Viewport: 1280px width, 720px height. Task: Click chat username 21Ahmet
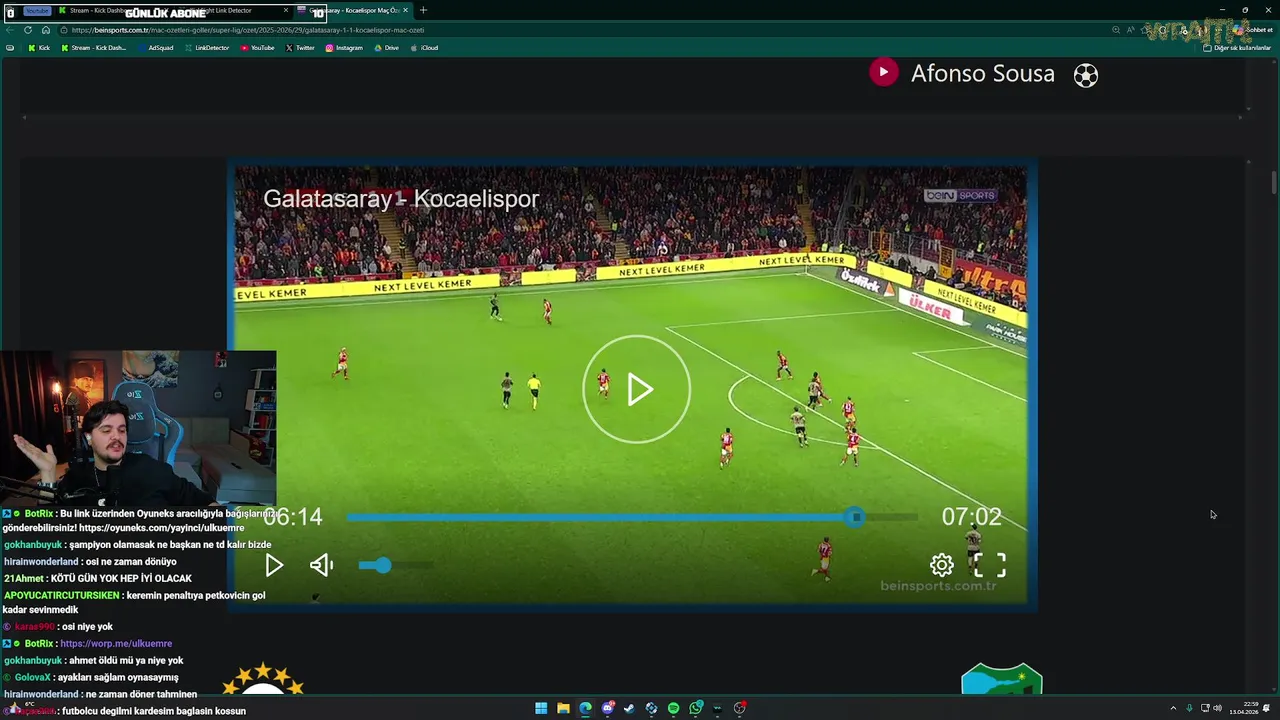pos(24,578)
